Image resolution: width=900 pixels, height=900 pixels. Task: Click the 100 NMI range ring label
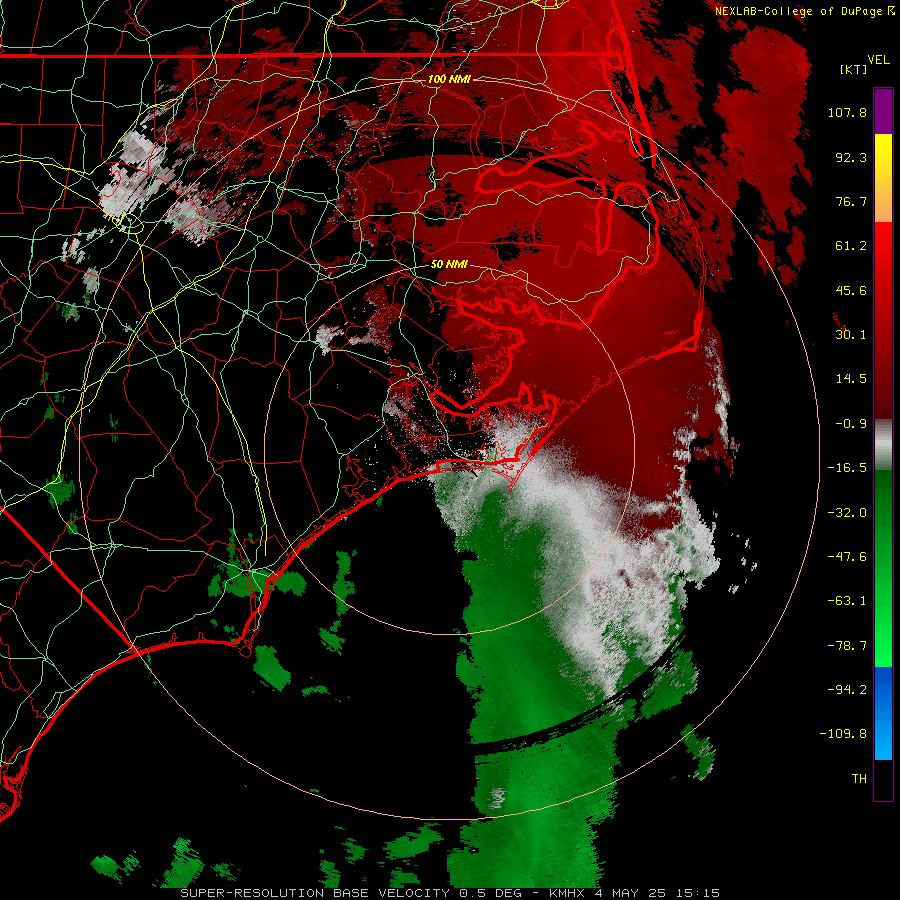[449, 79]
